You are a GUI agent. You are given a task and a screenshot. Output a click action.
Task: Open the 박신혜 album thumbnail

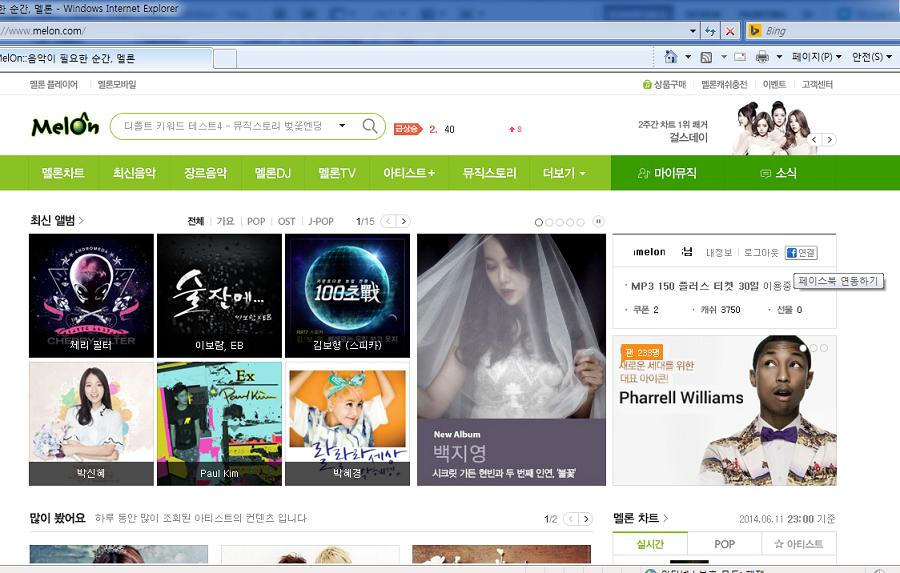[x=91, y=423]
